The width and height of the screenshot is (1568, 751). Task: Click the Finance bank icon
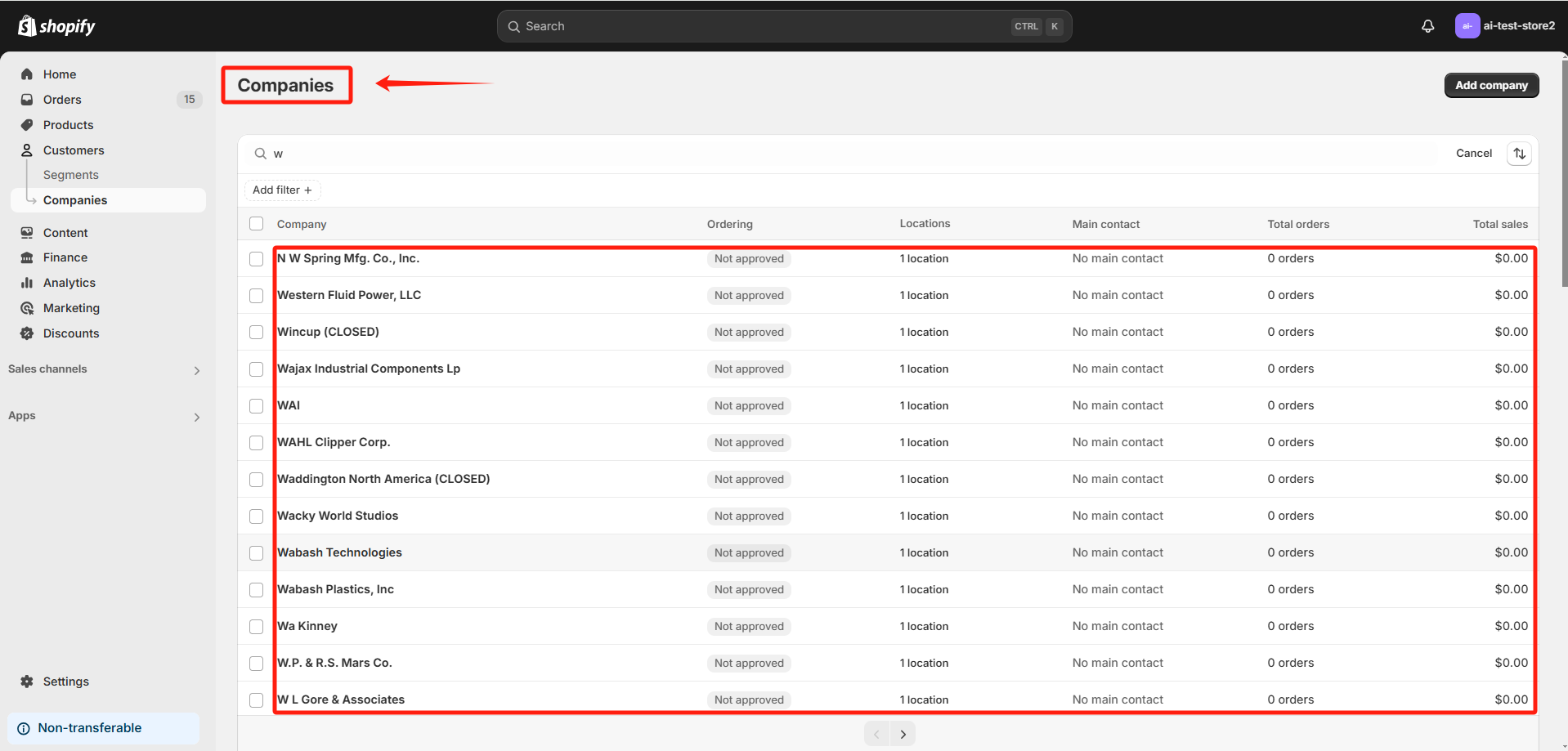click(x=27, y=257)
